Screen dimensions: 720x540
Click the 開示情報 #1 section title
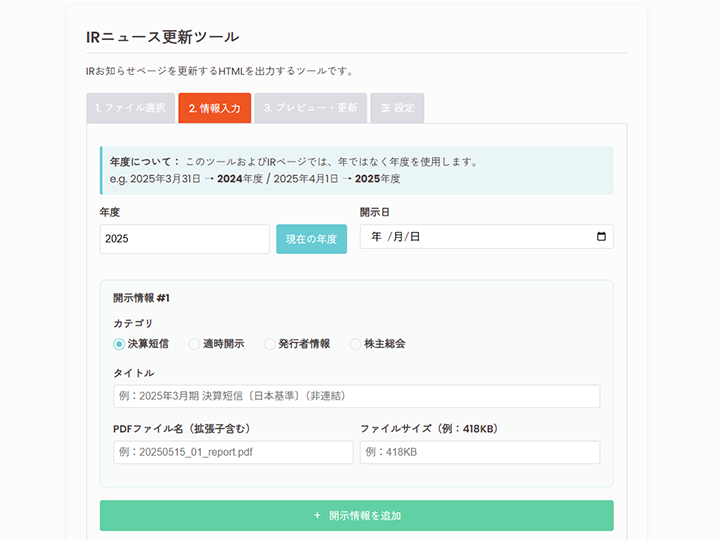point(141,298)
